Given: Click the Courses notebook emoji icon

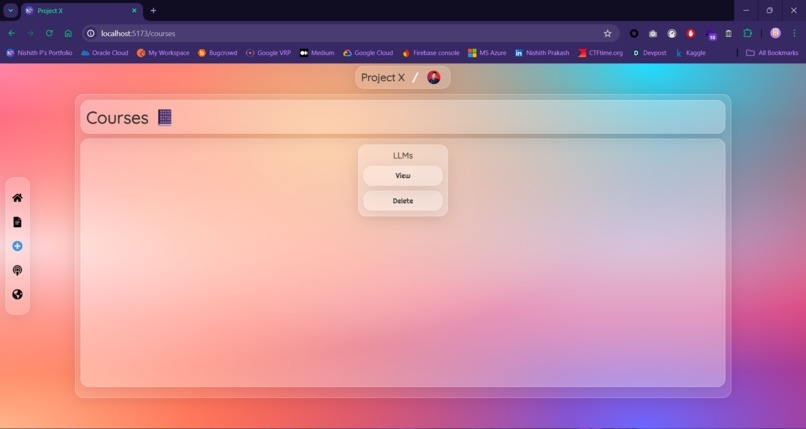Looking at the screenshot, I should 164,118.
